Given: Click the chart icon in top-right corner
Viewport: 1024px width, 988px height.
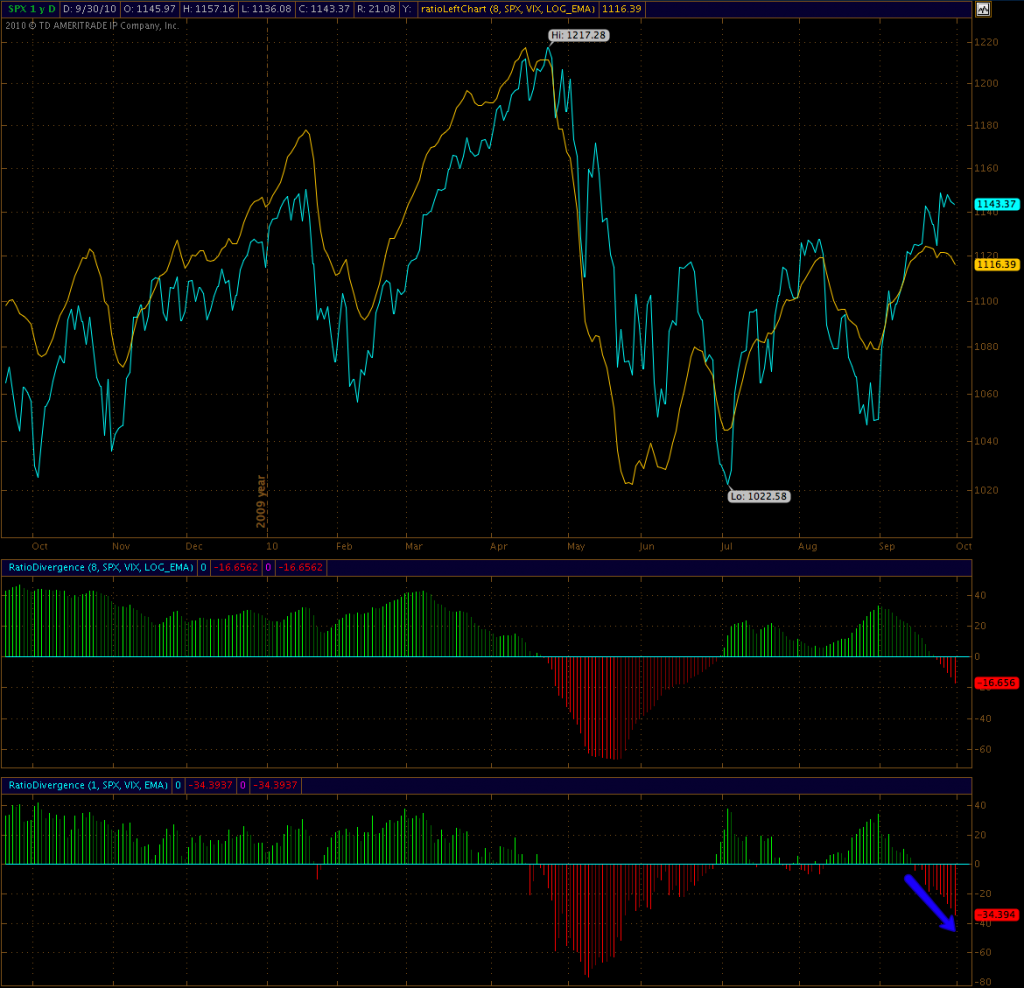Looking at the screenshot, I should coord(982,9).
